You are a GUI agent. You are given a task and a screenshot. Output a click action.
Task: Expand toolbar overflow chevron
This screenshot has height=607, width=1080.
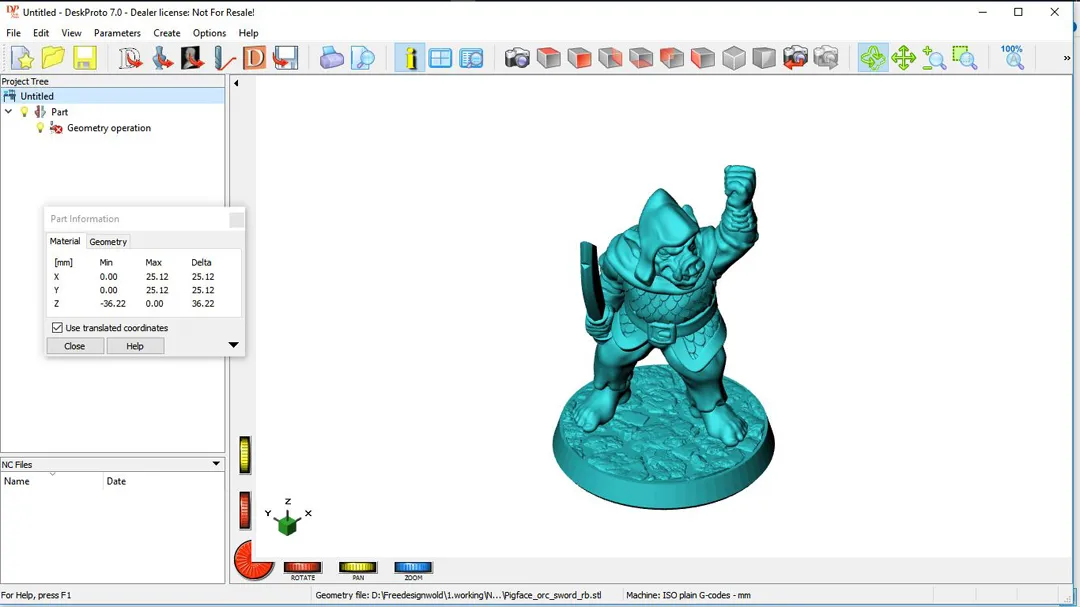coord(1067,59)
